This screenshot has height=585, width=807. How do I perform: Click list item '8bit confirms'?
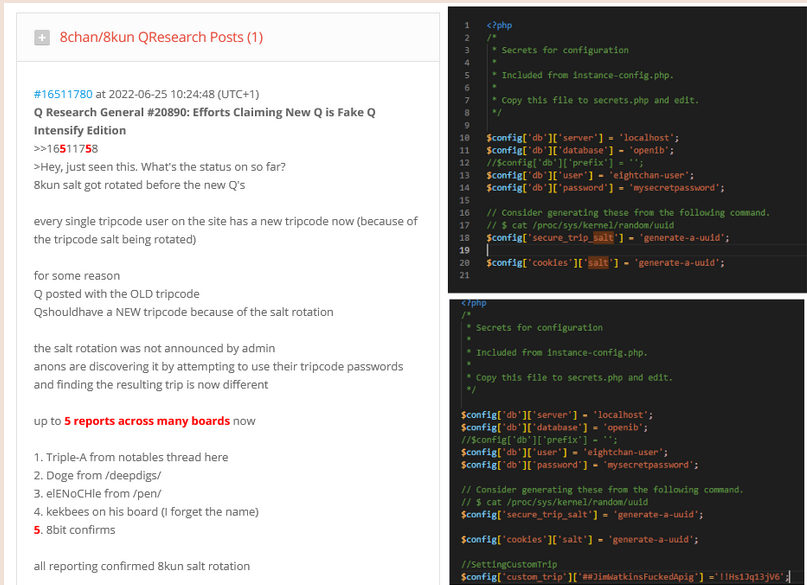(80, 530)
